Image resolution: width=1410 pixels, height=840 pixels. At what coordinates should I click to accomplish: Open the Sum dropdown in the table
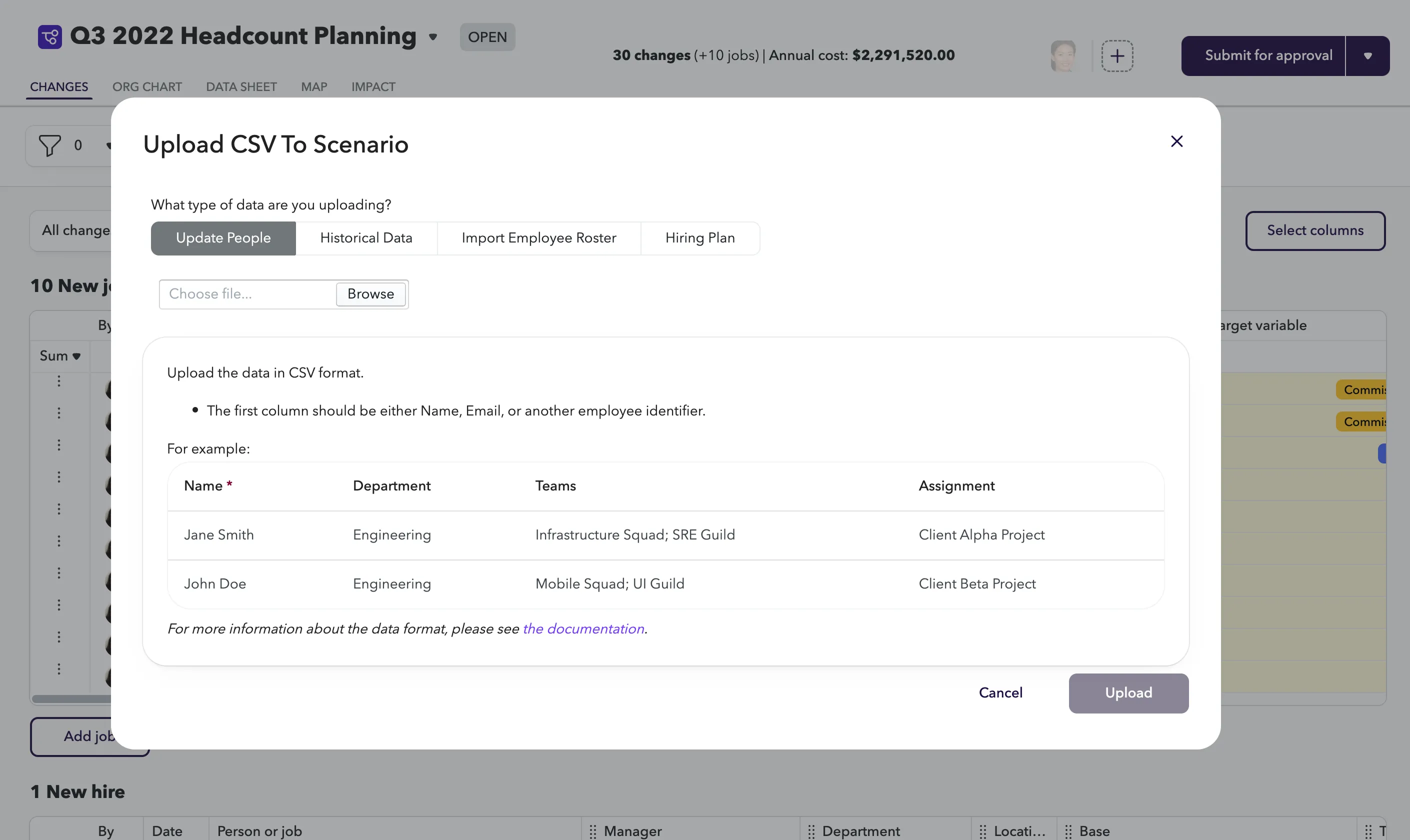click(60, 355)
